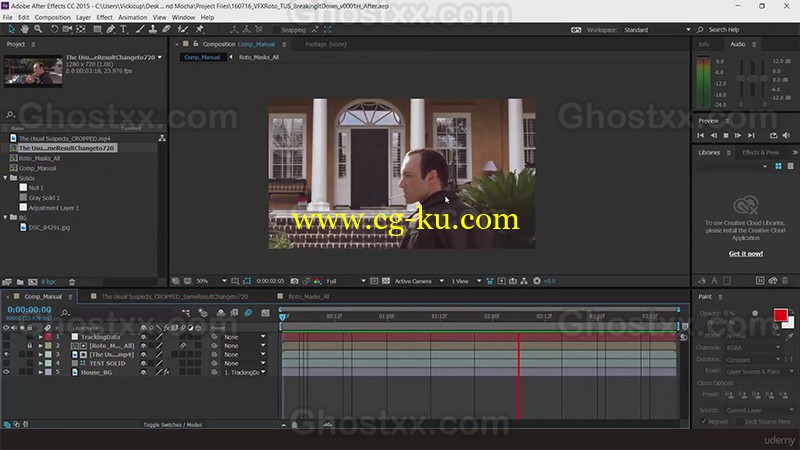Select the Eraser tool
Viewport: 800px width, 450px height.
tap(166, 30)
